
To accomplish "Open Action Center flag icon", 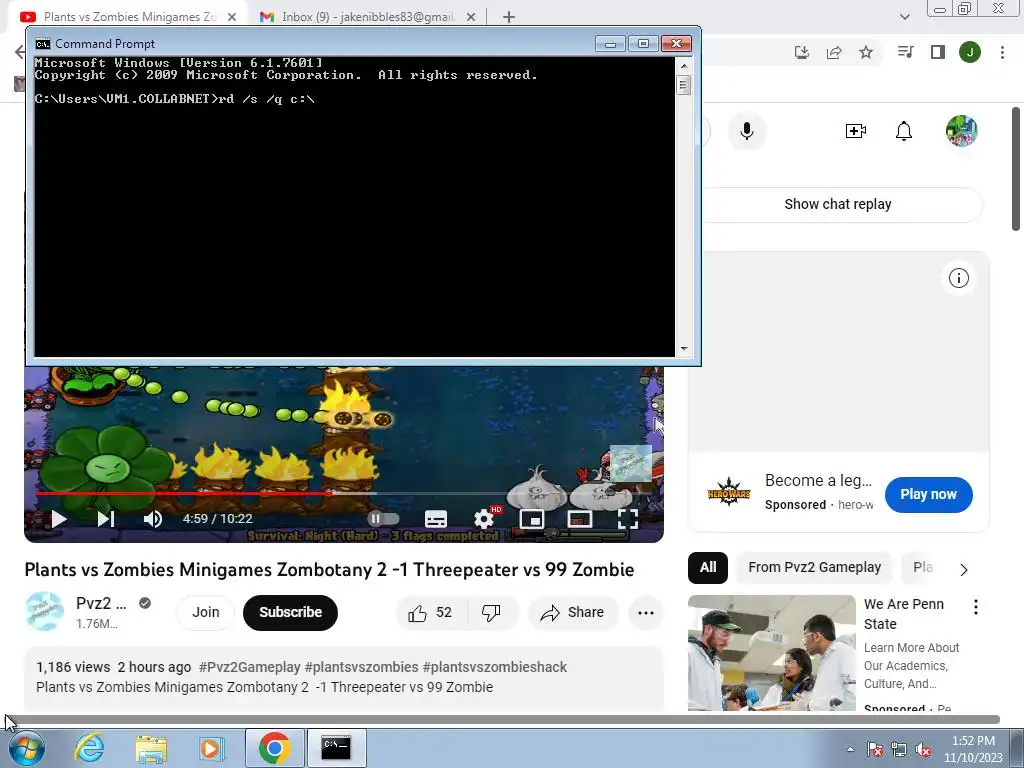I will [874, 749].
